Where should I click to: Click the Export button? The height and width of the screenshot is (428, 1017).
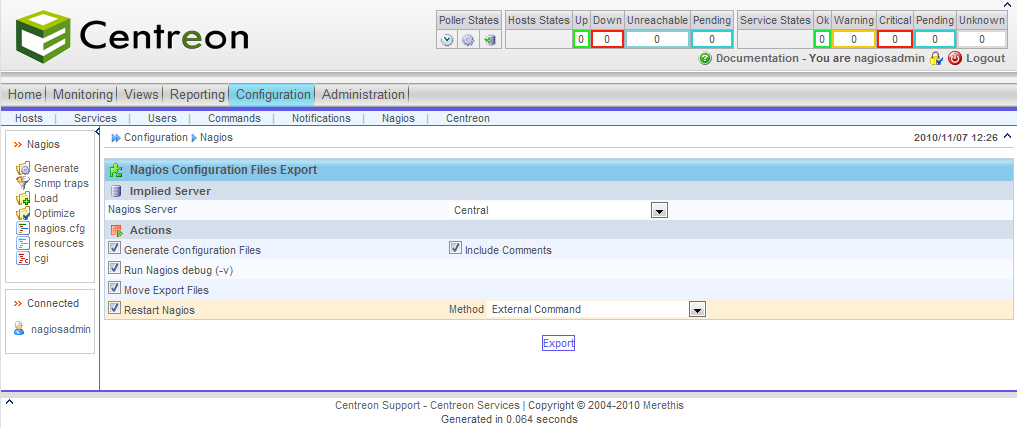click(558, 343)
